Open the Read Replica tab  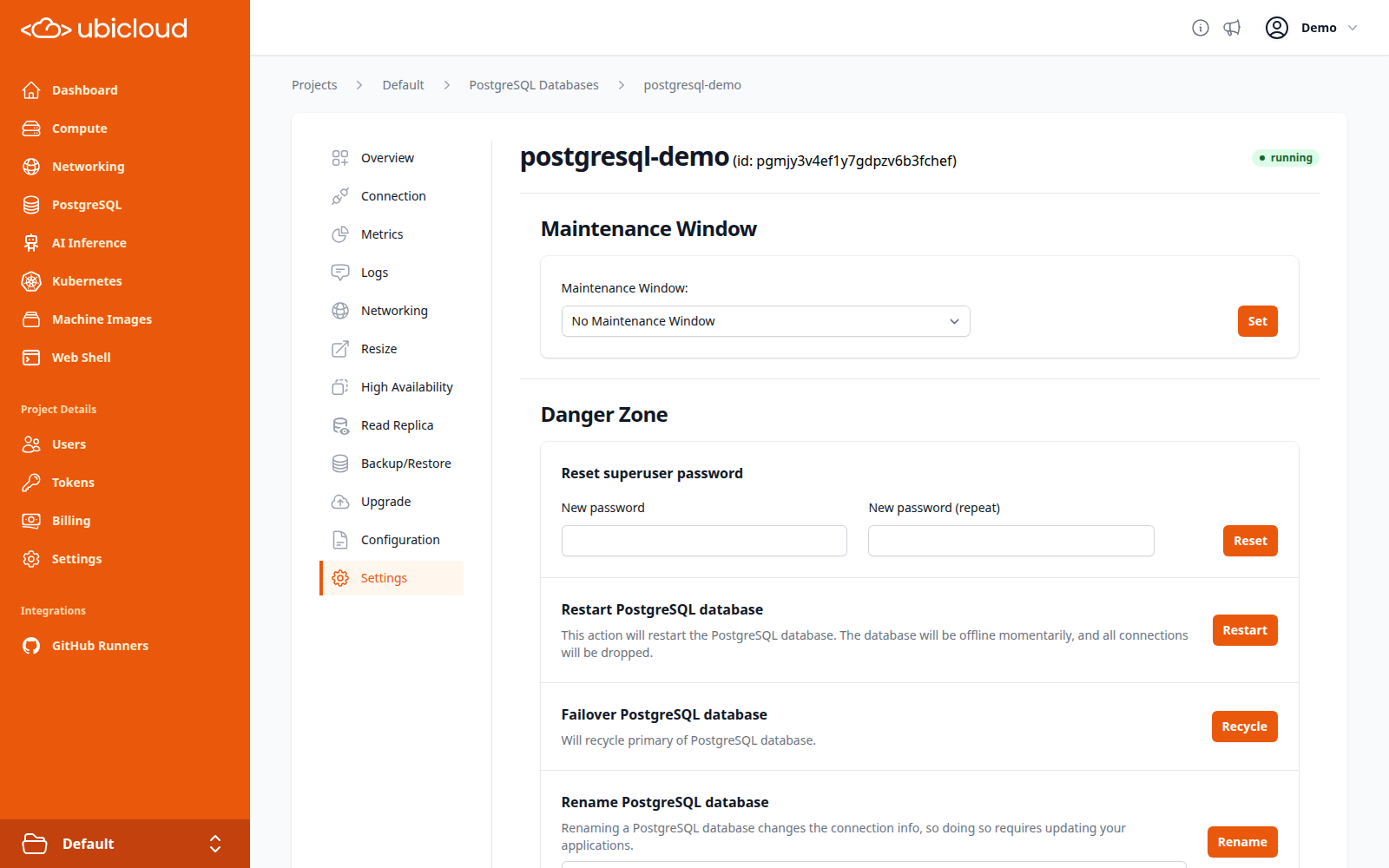[392, 425]
